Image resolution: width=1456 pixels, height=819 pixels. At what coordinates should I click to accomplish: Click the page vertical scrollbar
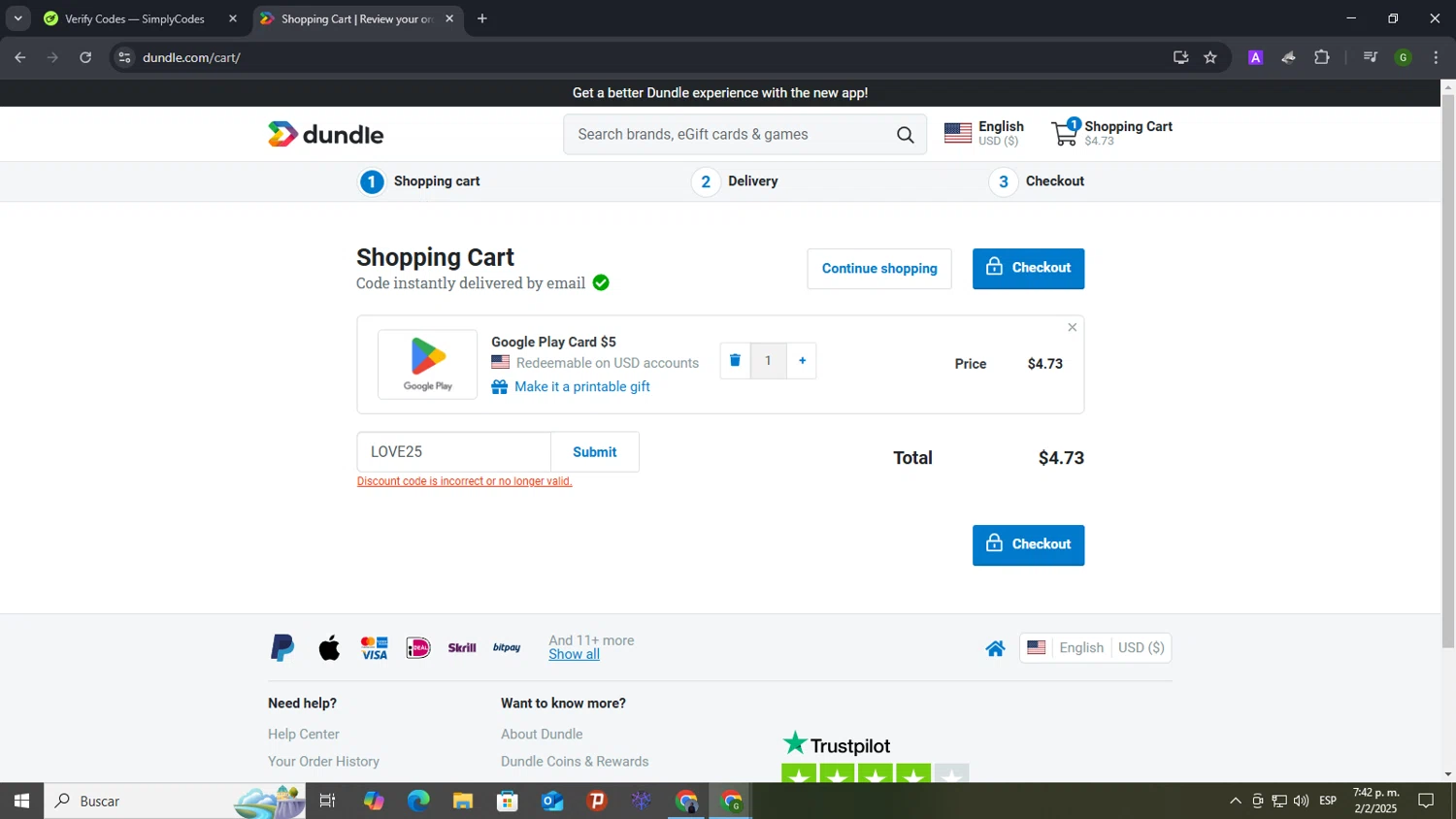tap(1448, 369)
